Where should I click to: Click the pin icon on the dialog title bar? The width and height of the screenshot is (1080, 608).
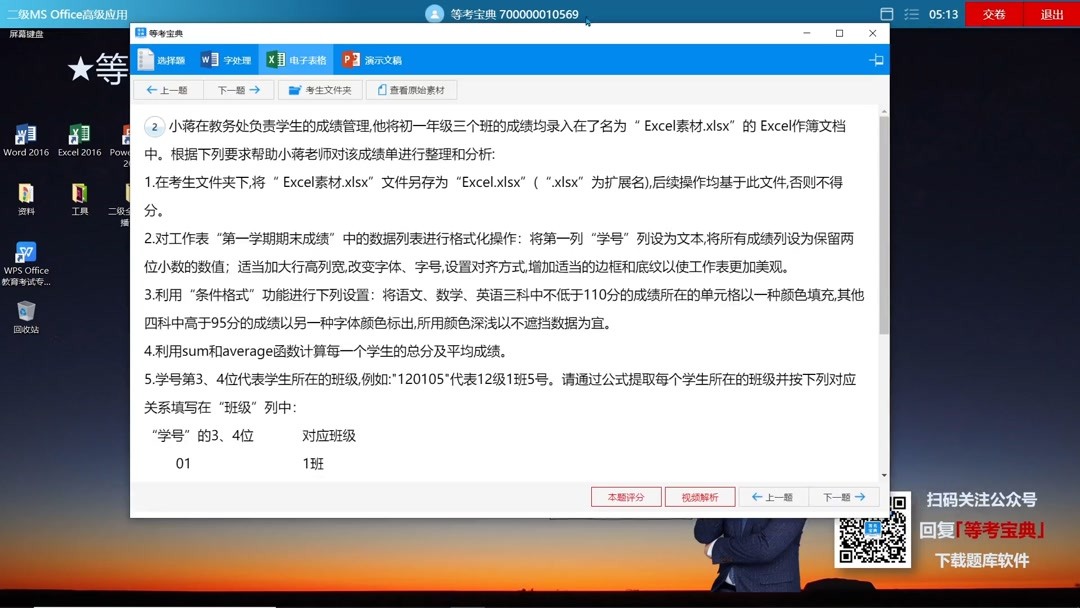click(876, 59)
